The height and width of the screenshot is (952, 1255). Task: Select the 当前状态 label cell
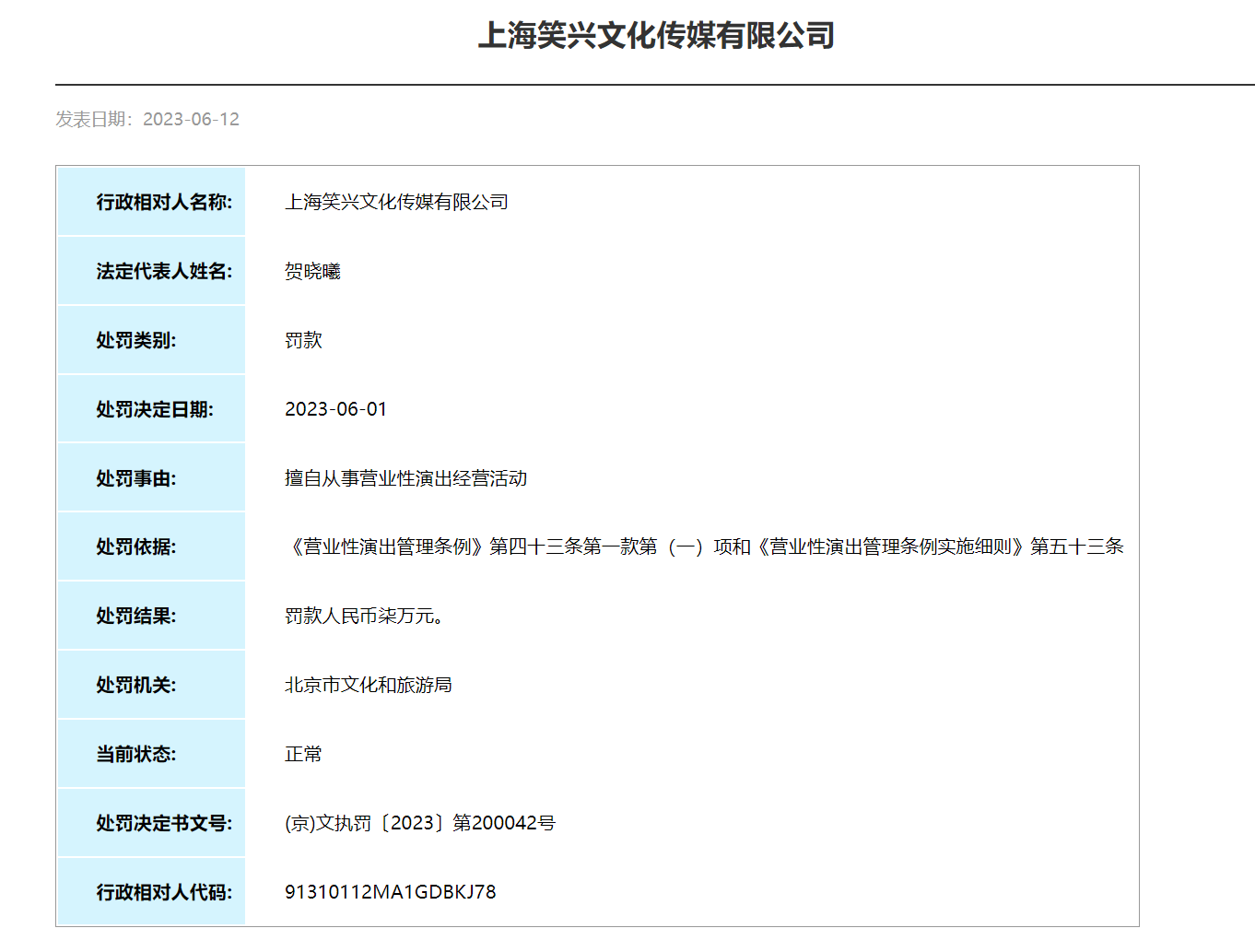(152, 754)
